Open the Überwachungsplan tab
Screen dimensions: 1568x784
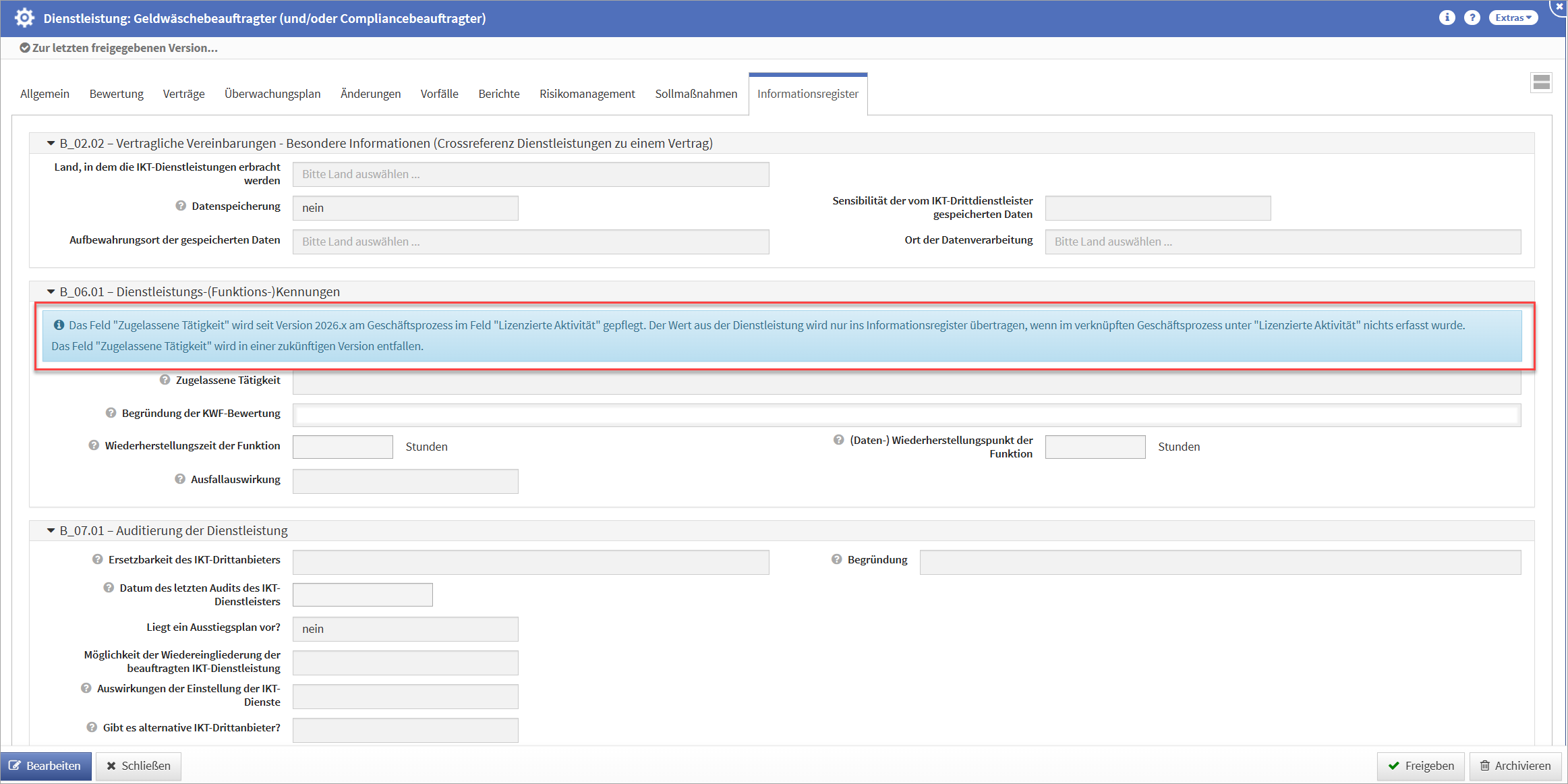[x=272, y=94]
